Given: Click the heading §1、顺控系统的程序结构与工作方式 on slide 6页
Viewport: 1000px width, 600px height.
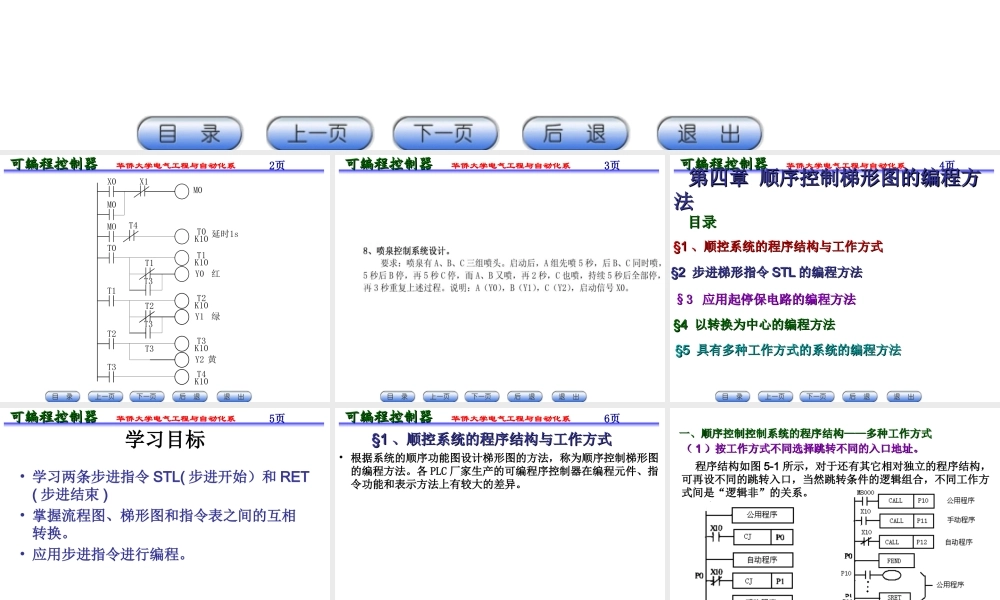Looking at the screenshot, I should coord(492,439).
